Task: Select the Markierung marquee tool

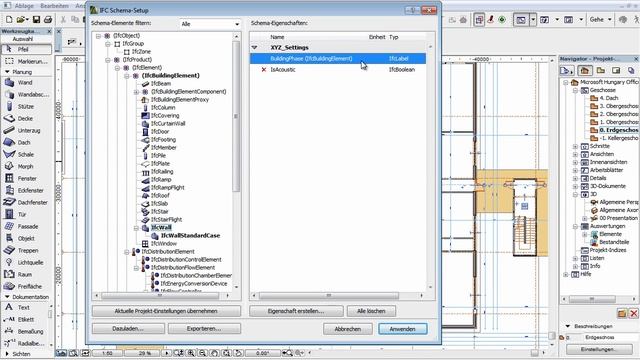Action: click(x=26, y=62)
